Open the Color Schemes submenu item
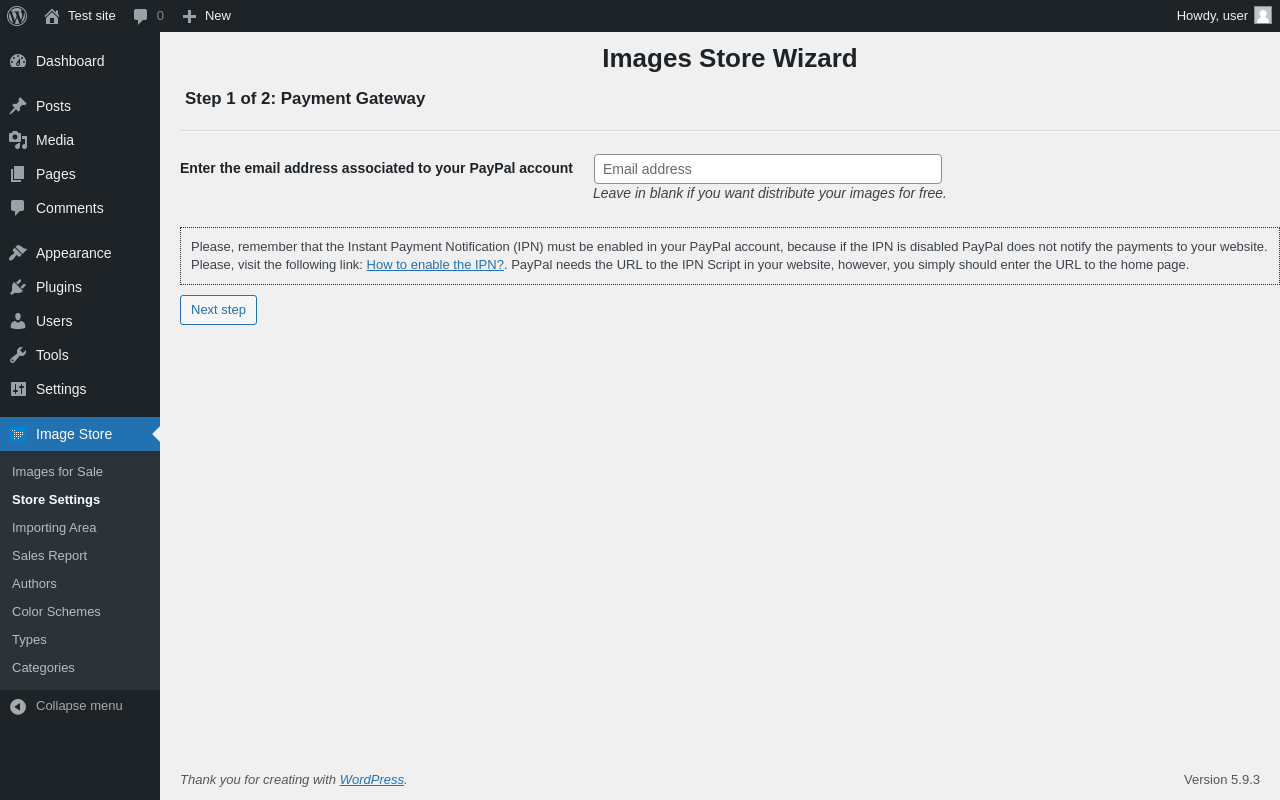Viewport: 1280px width, 800px height. pyautogui.click(x=56, y=612)
